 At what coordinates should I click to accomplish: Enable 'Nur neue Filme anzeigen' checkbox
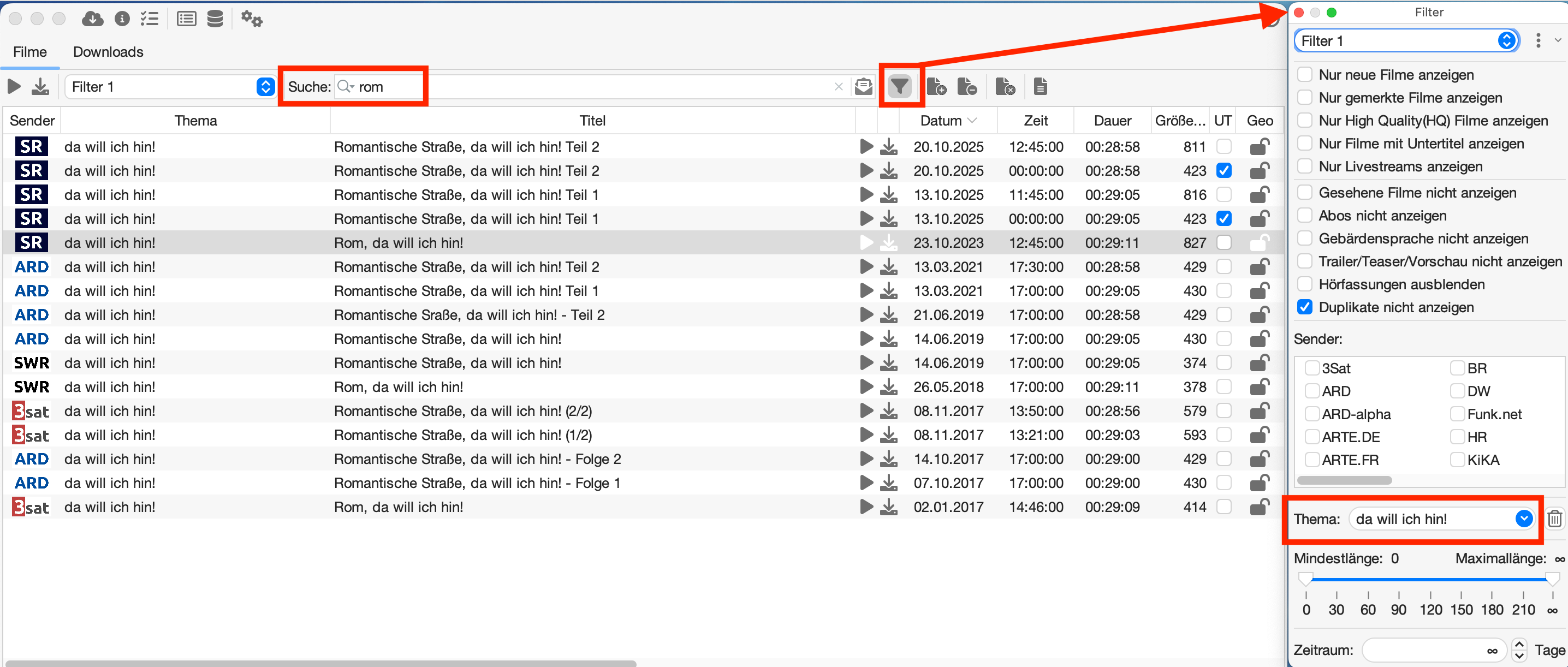point(1304,75)
